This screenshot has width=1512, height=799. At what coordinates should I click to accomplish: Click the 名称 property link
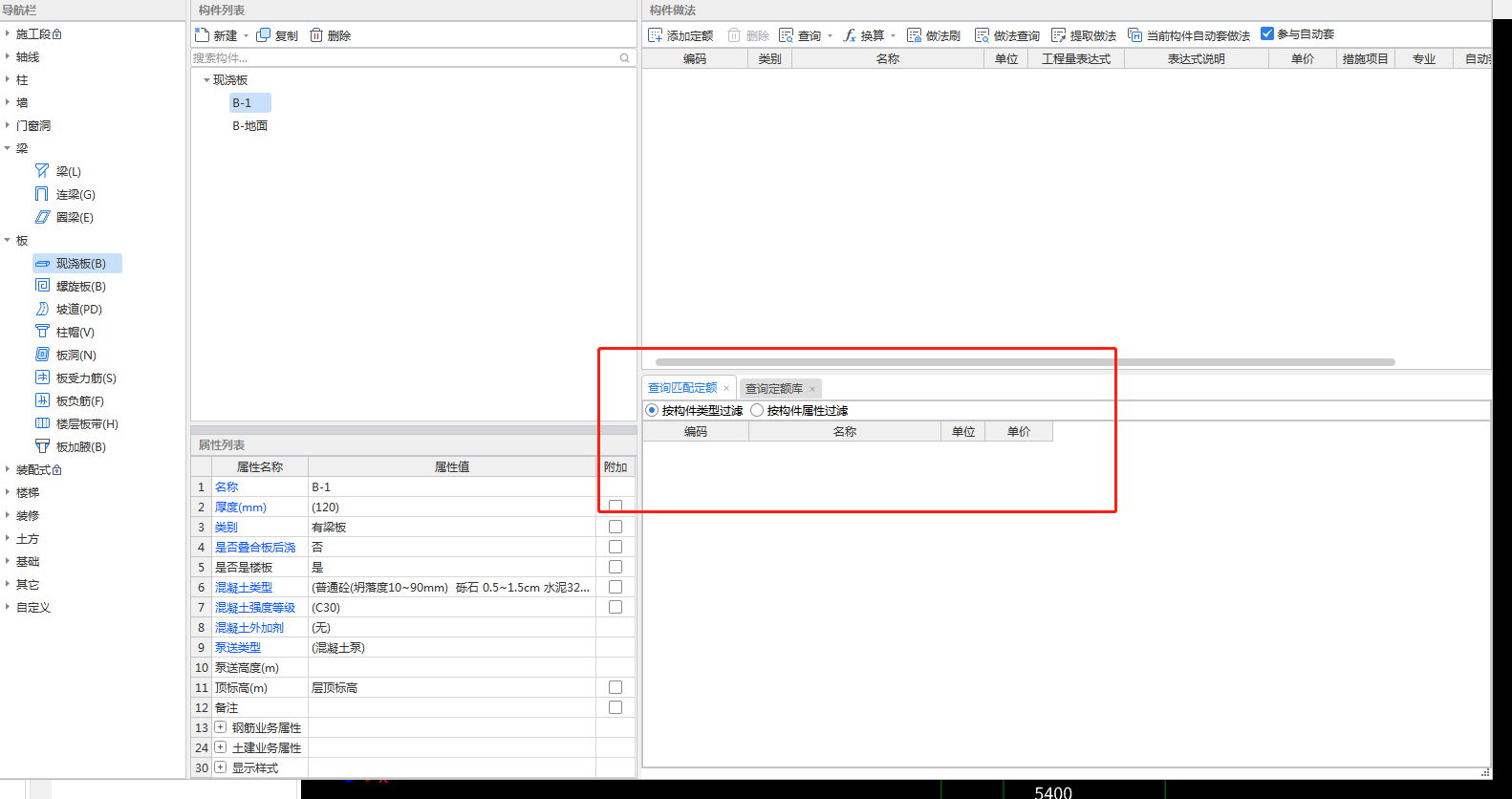(227, 486)
